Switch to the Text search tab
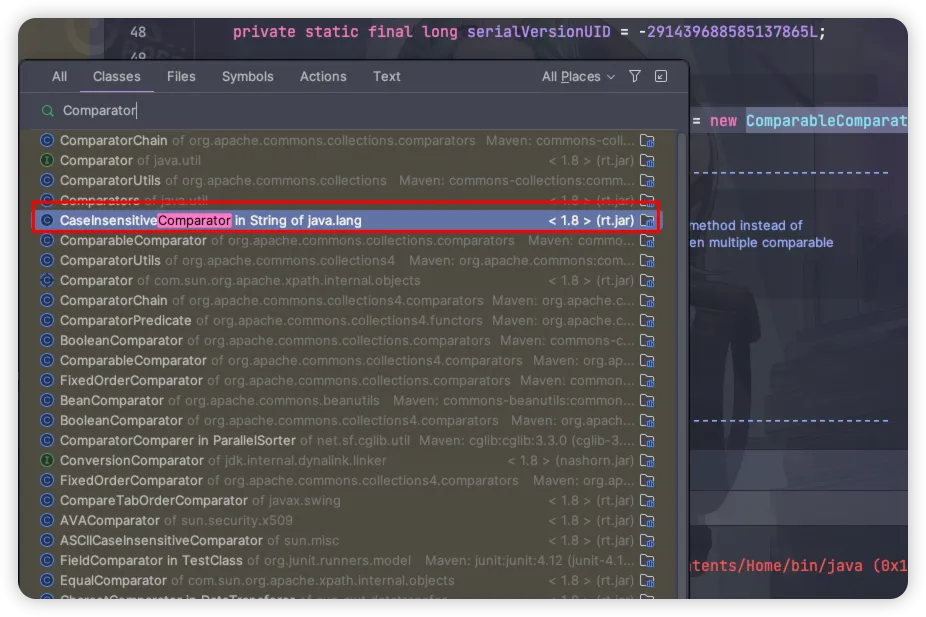Image resolution: width=926 pixels, height=617 pixels. point(386,77)
